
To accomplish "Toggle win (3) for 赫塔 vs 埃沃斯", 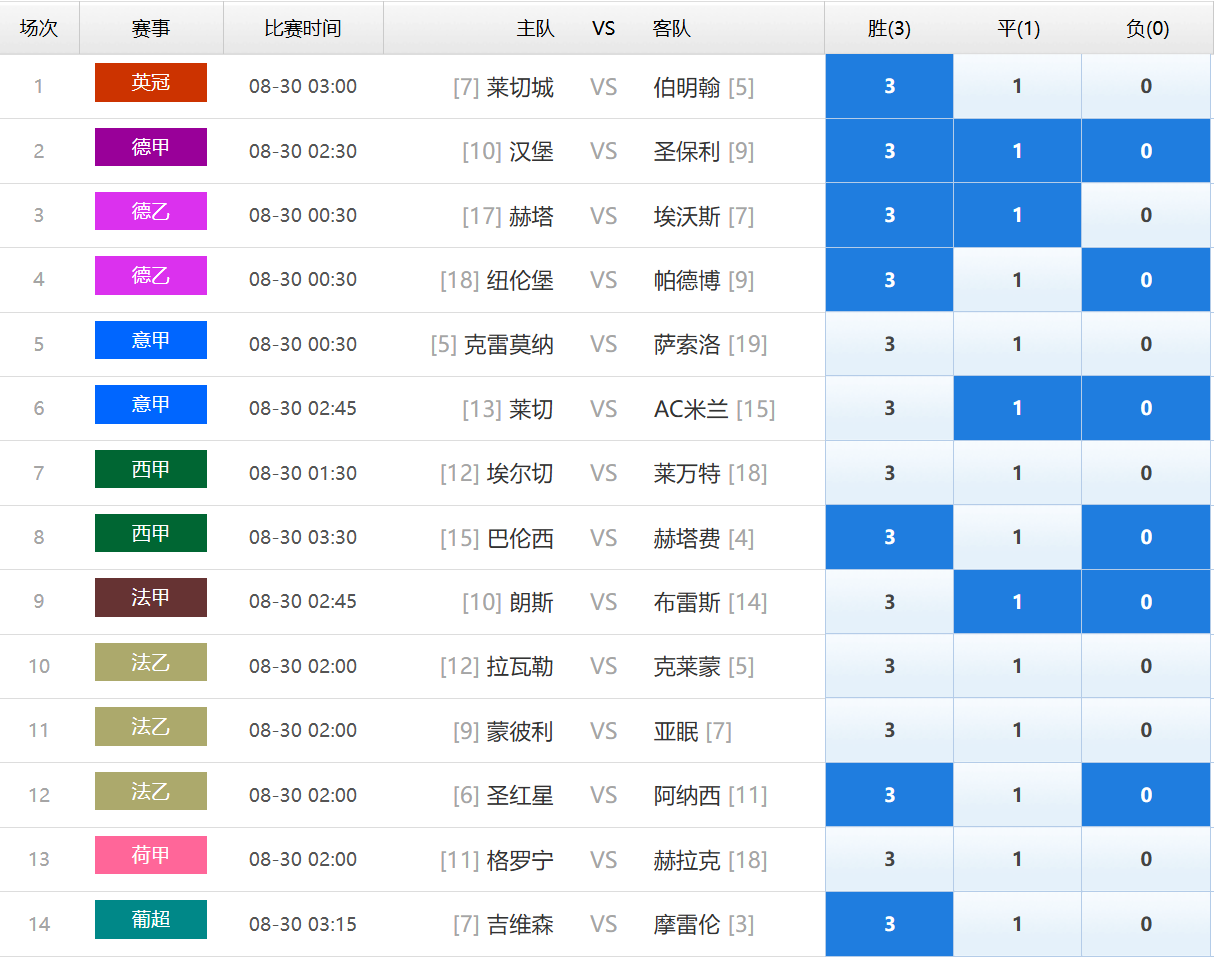I will point(889,215).
